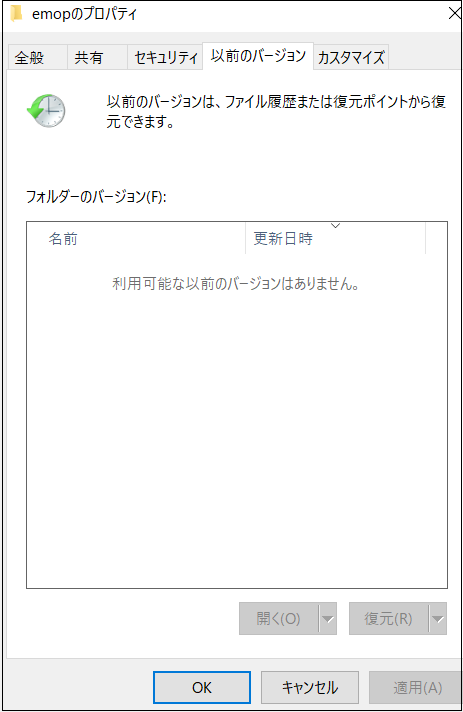The width and height of the screenshot is (463, 712).
Task: Expand the 復元(R) dropdown arrow
Action: tap(438, 618)
